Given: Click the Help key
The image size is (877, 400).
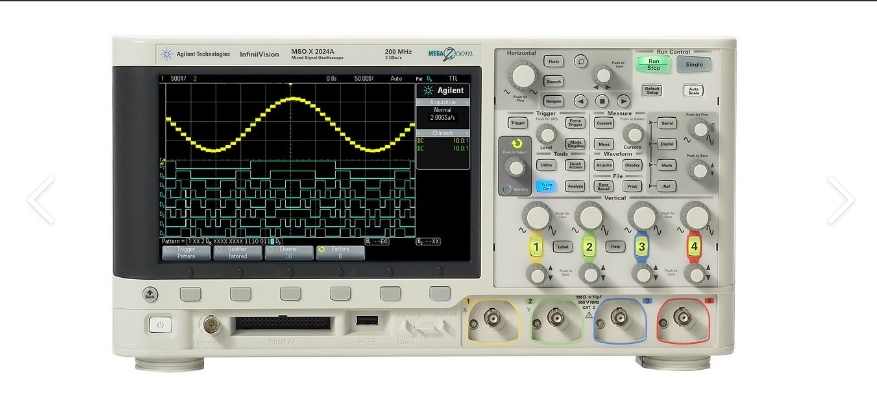Looking at the screenshot, I should 615,247.
